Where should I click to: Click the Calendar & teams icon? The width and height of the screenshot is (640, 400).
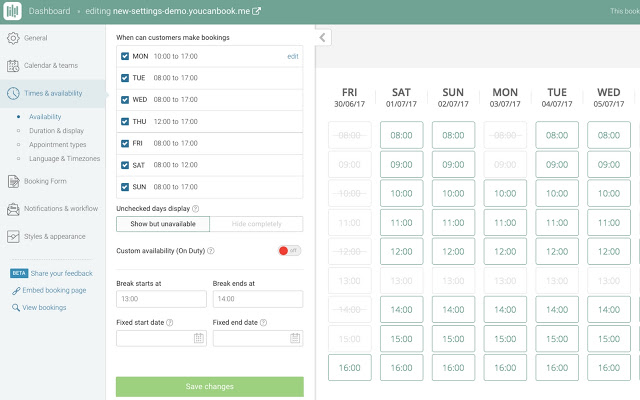point(13,66)
